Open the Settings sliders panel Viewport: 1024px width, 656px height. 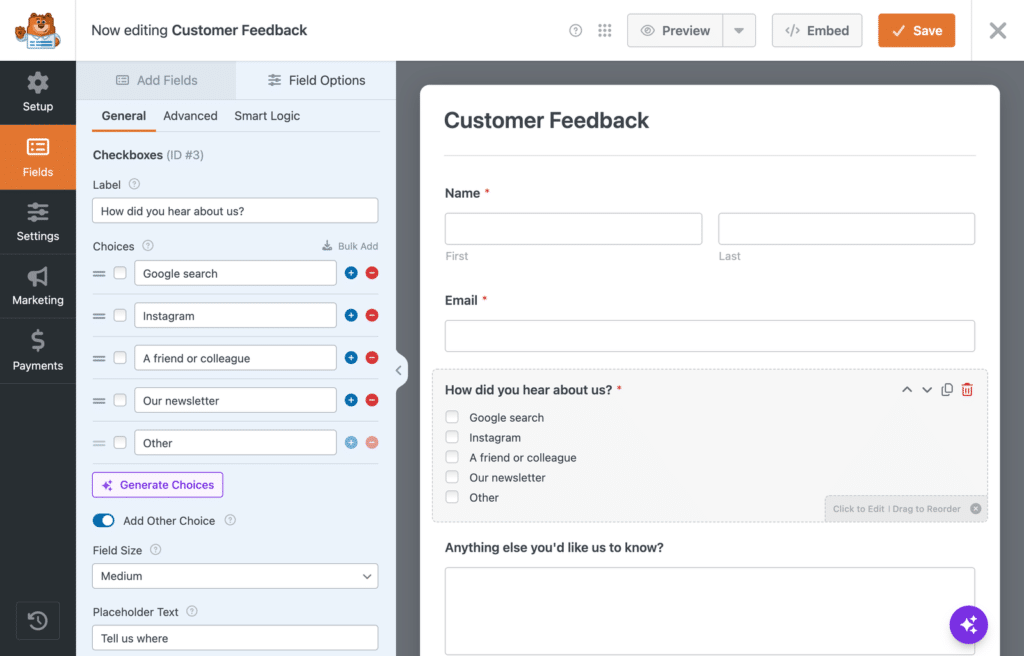point(38,222)
